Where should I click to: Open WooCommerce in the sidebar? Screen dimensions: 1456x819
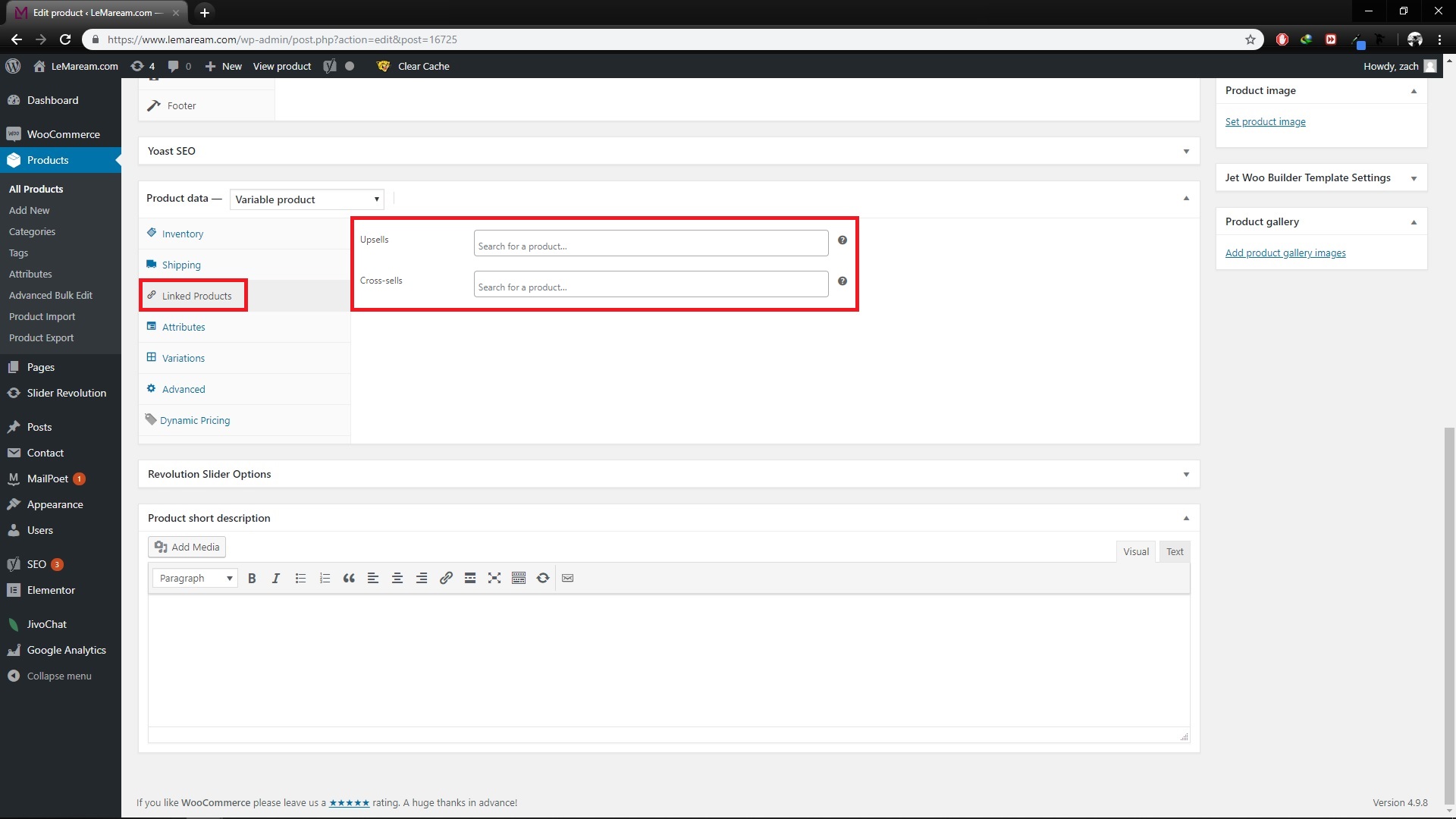(x=61, y=134)
